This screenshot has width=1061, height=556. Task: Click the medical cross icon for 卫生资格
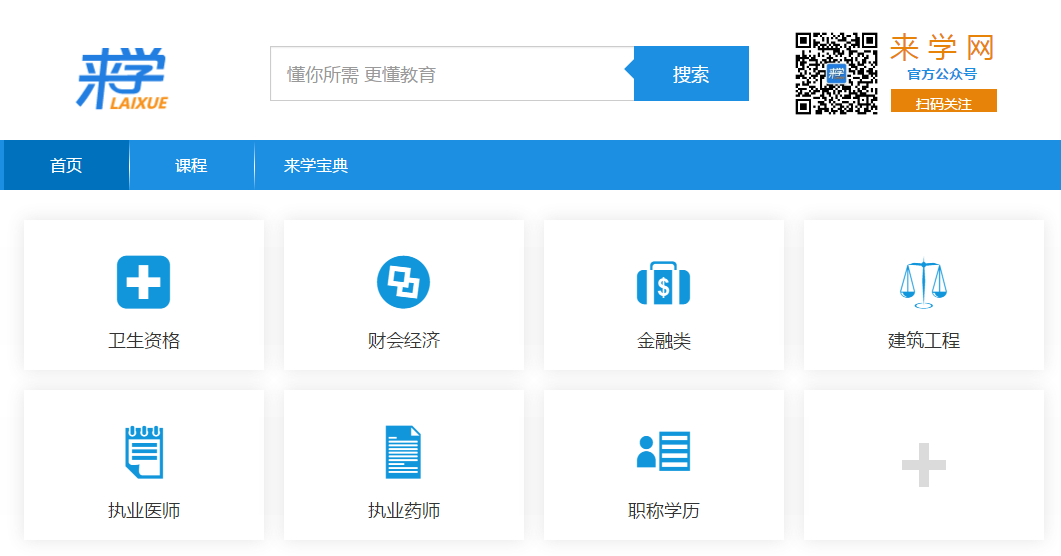143,282
